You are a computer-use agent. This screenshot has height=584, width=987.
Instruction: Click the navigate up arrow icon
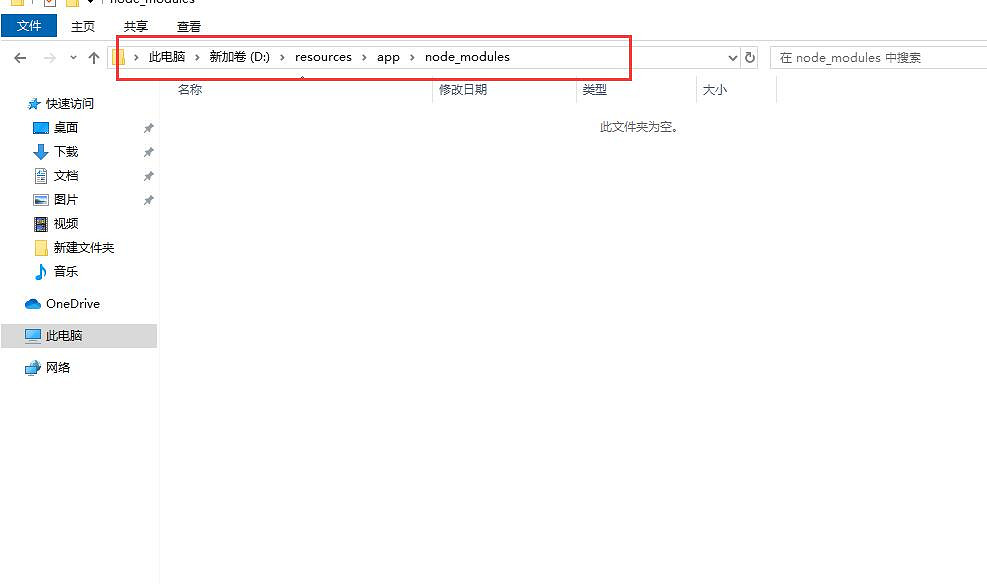tap(93, 57)
